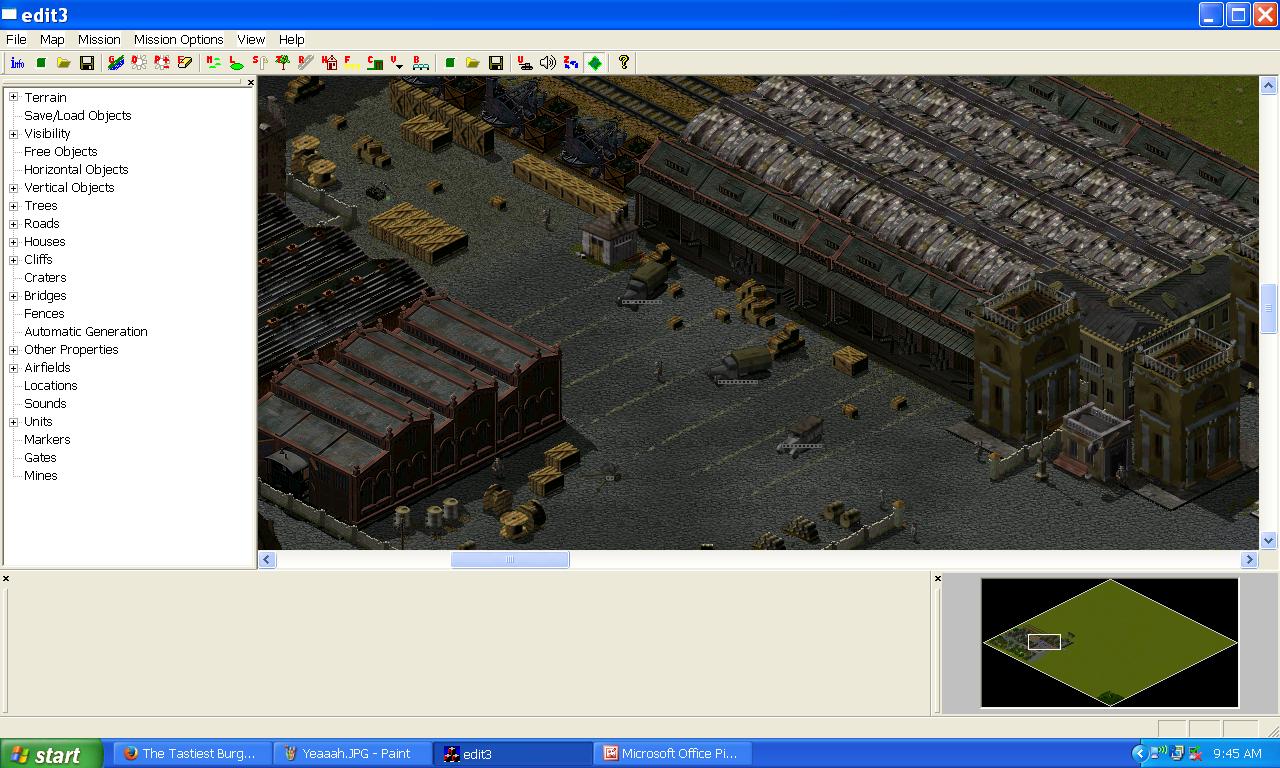The height and width of the screenshot is (768, 1280).
Task: Expand the Bridges tree node
Action: (14, 295)
